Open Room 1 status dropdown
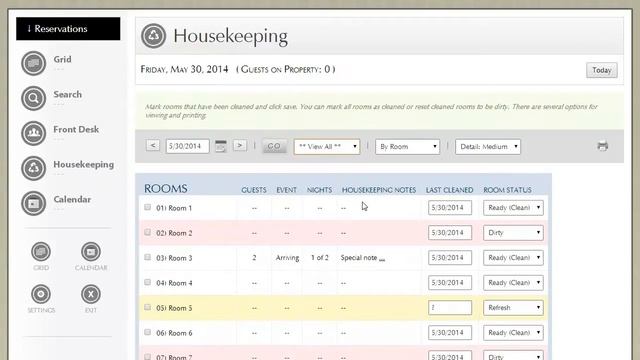This screenshot has height=360, width=640. coord(513,208)
